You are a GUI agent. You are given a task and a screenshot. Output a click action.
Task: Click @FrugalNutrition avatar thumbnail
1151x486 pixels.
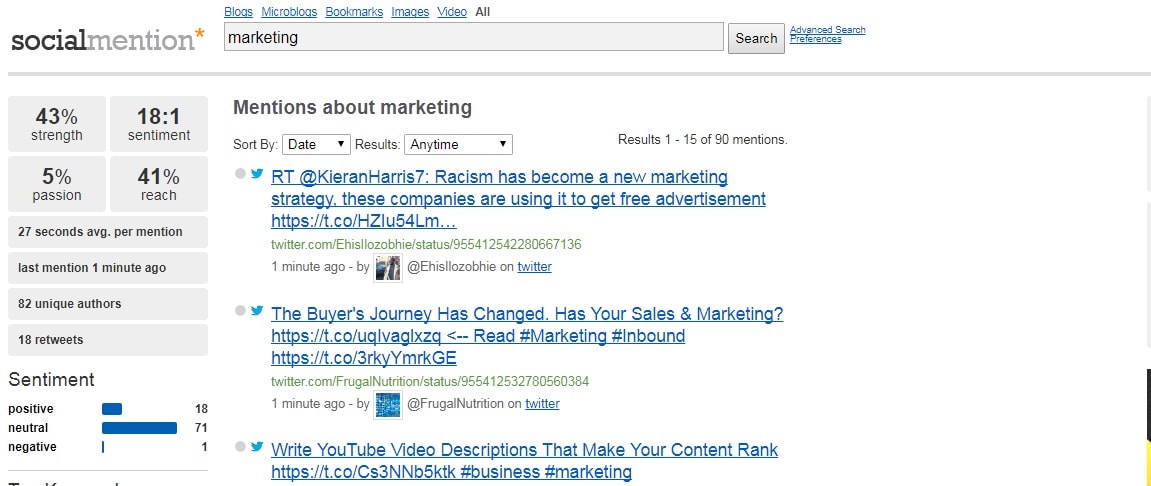pyautogui.click(x=388, y=405)
